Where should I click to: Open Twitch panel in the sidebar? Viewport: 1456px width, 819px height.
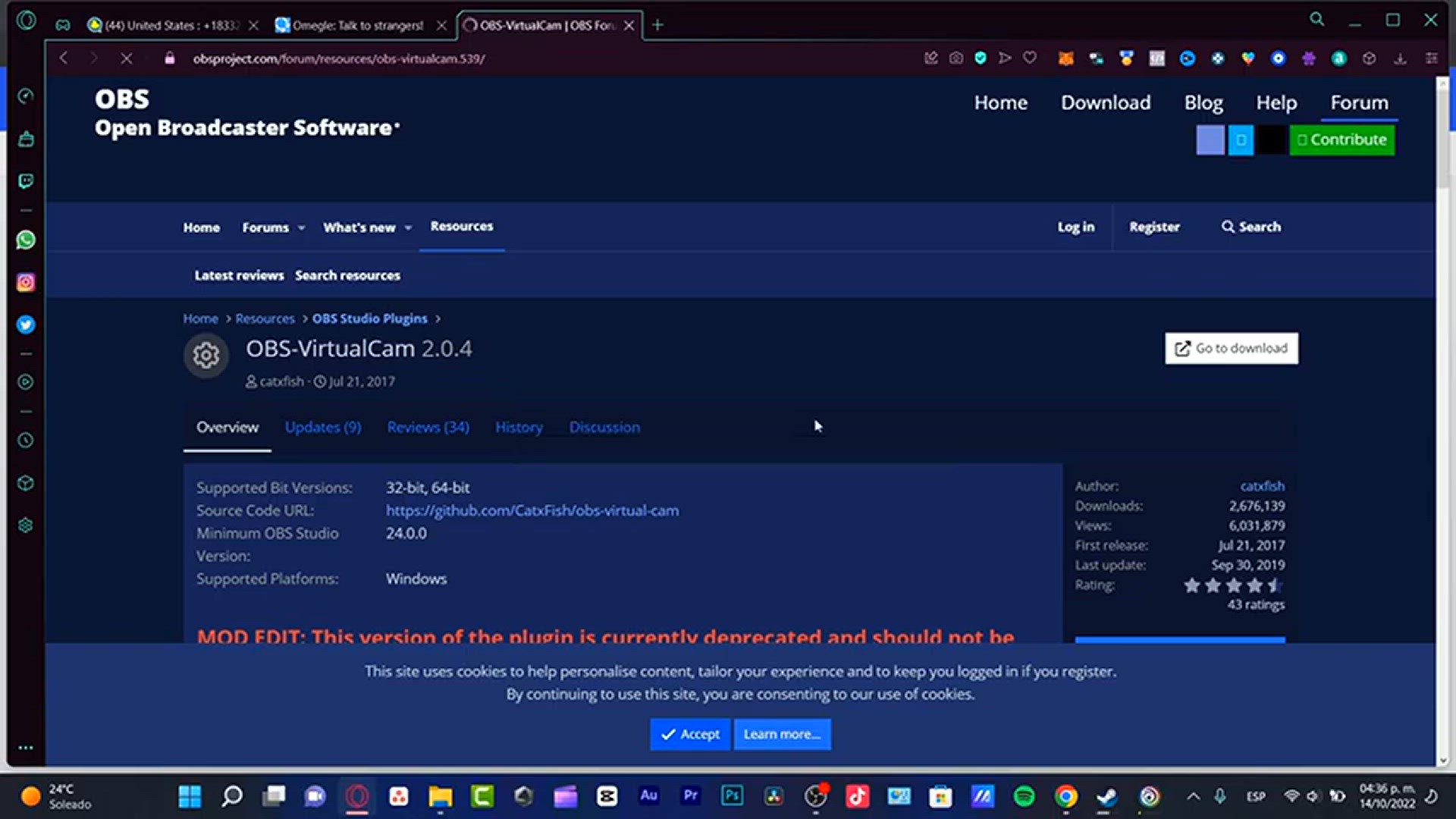(x=26, y=181)
